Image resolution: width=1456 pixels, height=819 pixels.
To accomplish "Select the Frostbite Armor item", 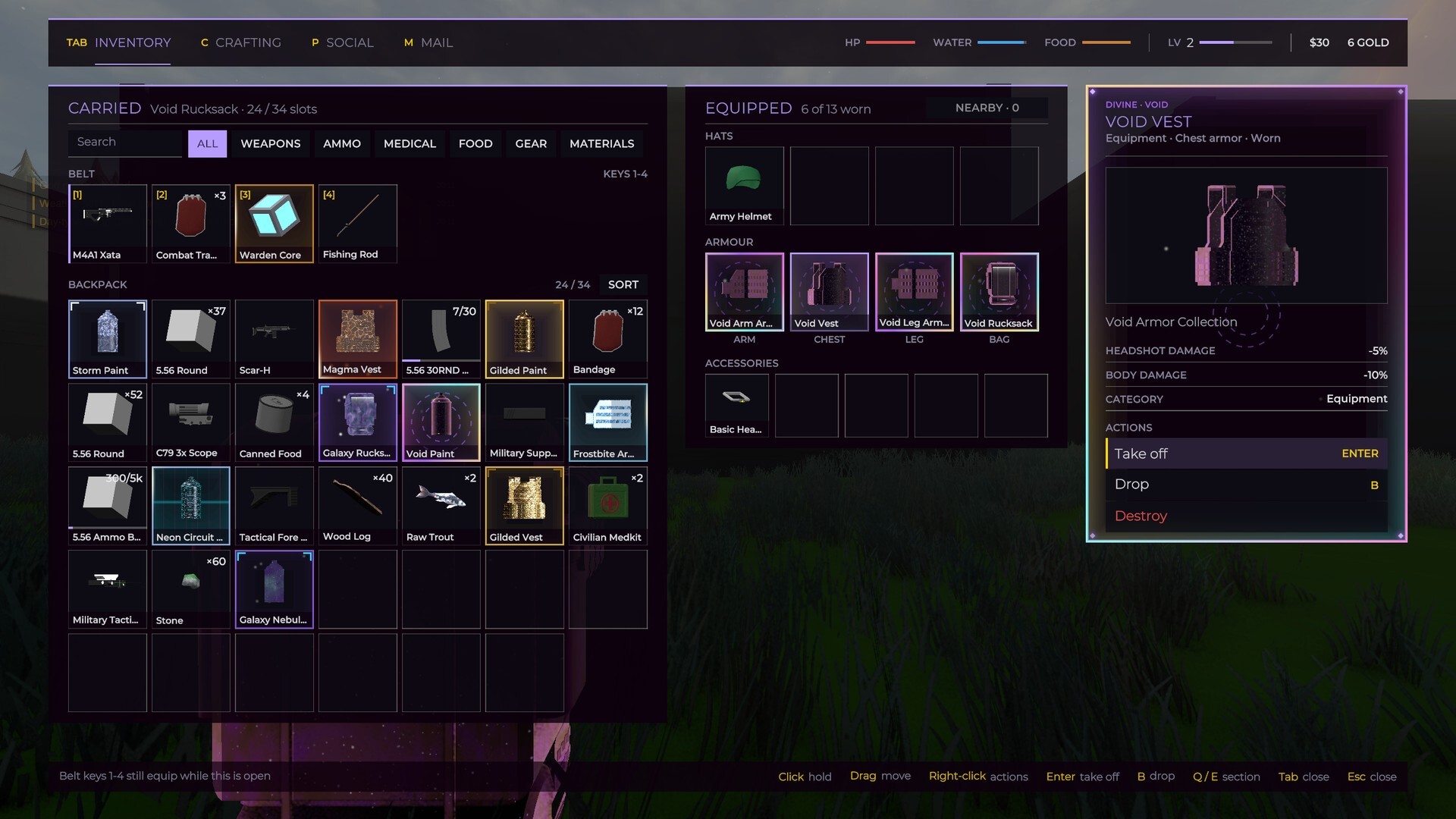I will tap(608, 422).
